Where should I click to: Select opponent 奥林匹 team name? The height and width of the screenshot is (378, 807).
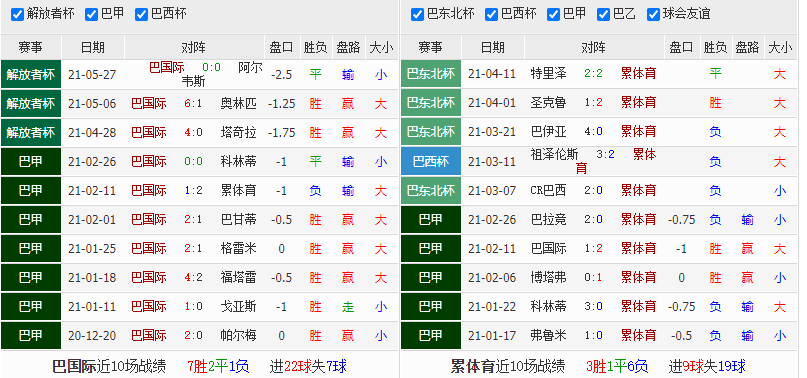(238, 104)
